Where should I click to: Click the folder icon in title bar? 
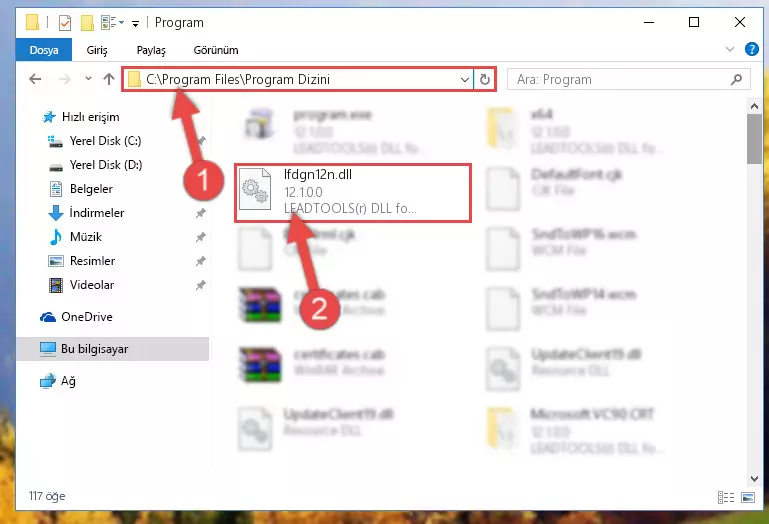[x=32, y=23]
